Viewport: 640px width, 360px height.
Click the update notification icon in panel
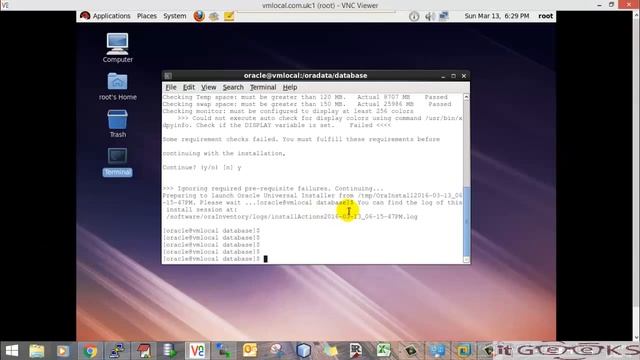click(x=414, y=16)
